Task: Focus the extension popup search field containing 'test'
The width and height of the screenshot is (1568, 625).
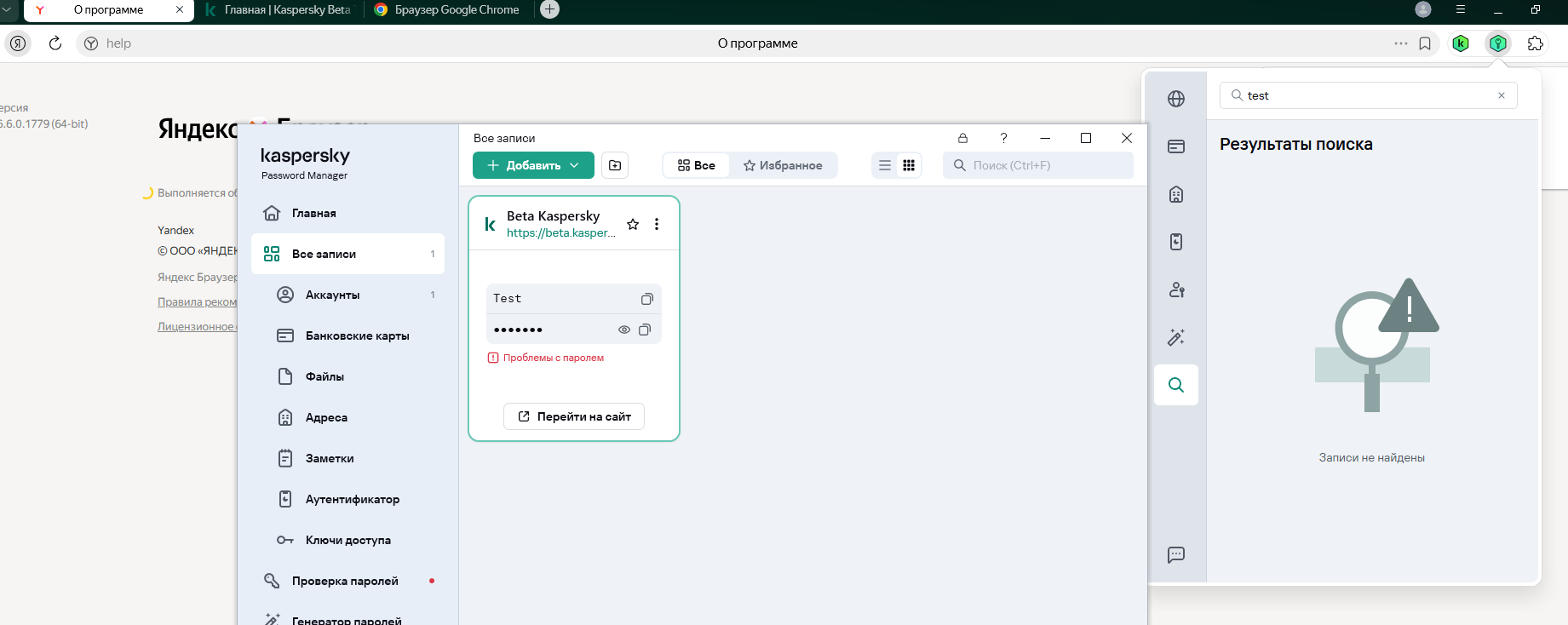Action: coord(1369,95)
